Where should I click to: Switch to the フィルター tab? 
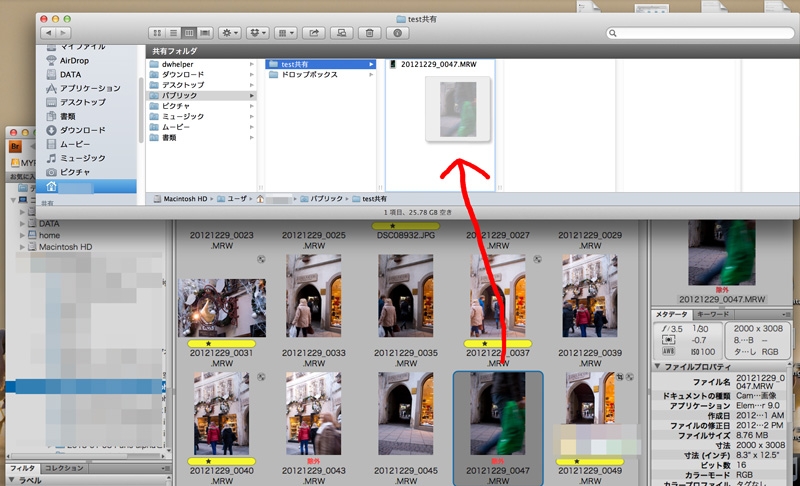click(x=22, y=468)
